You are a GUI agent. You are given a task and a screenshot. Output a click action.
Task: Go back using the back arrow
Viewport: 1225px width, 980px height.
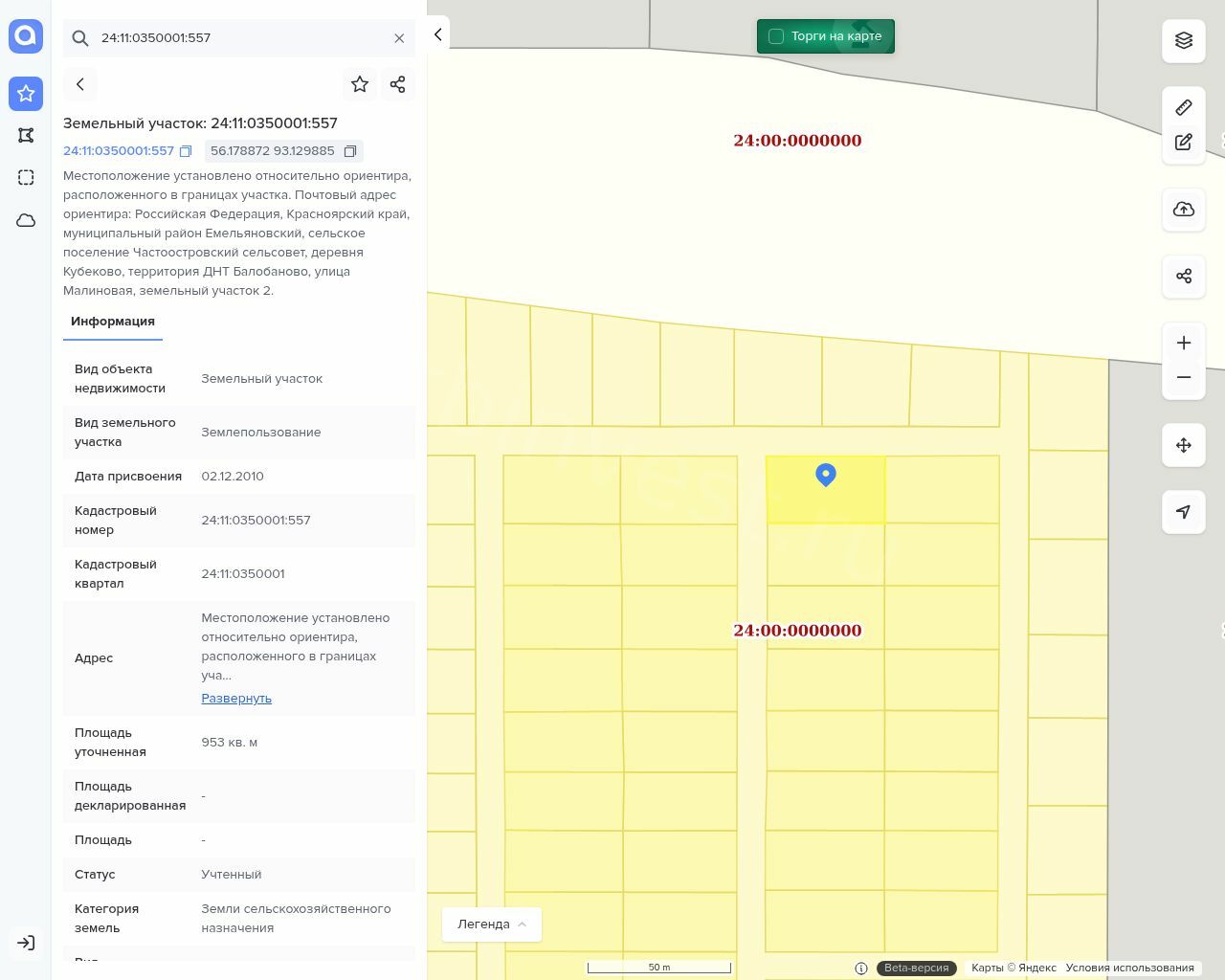tap(80, 84)
